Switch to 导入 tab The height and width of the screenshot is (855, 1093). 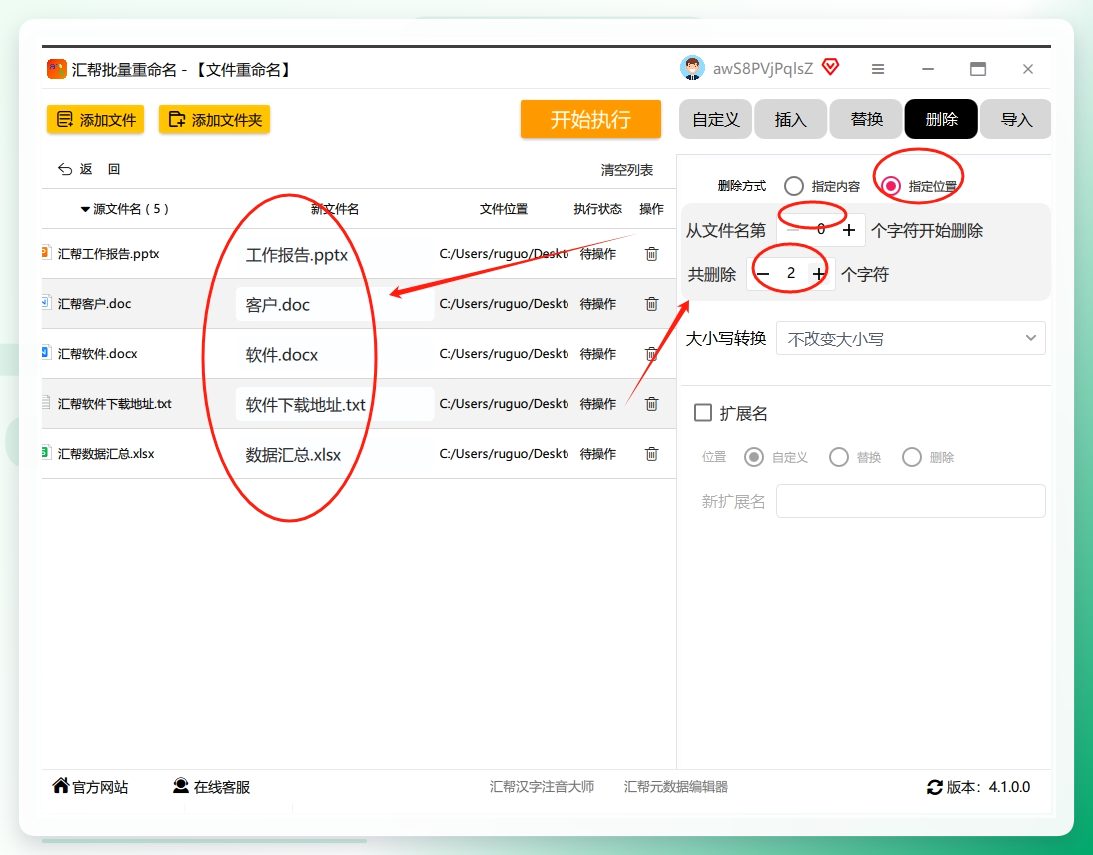pos(1016,119)
